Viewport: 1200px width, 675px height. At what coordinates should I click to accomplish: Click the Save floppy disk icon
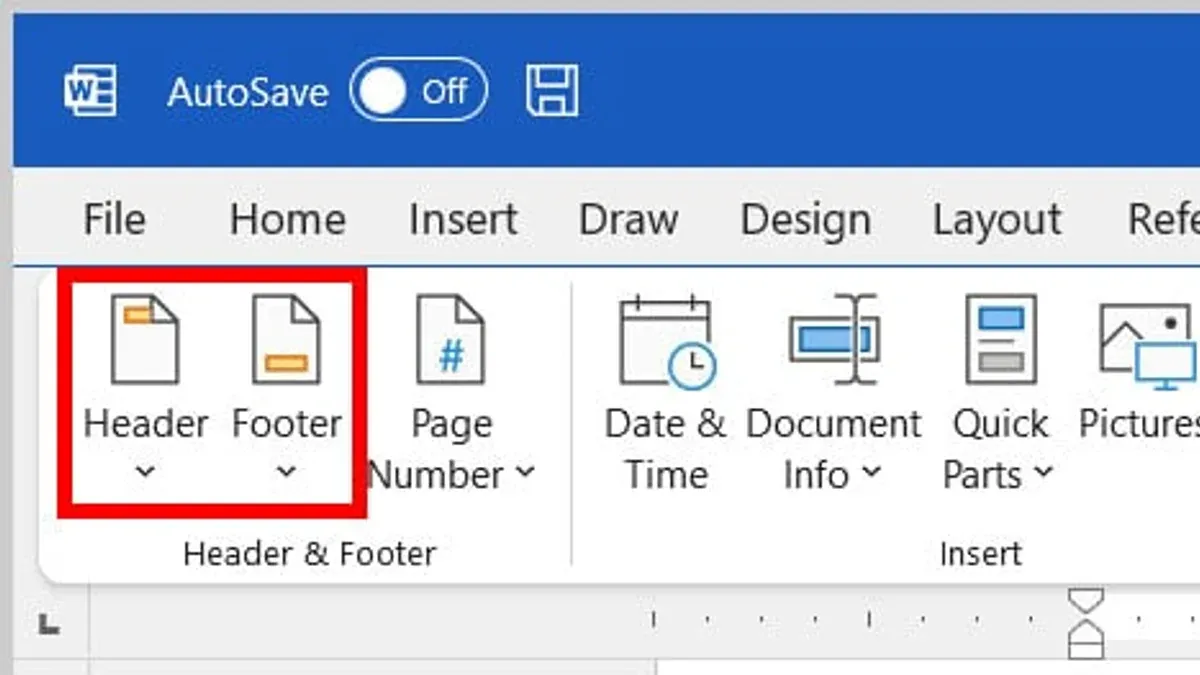pos(552,91)
